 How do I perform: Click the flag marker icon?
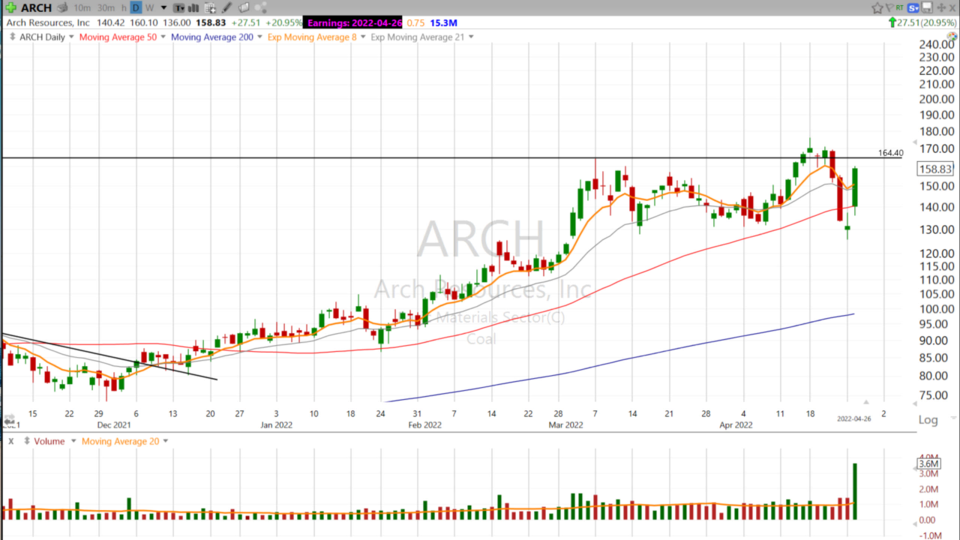tap(890, 8)
